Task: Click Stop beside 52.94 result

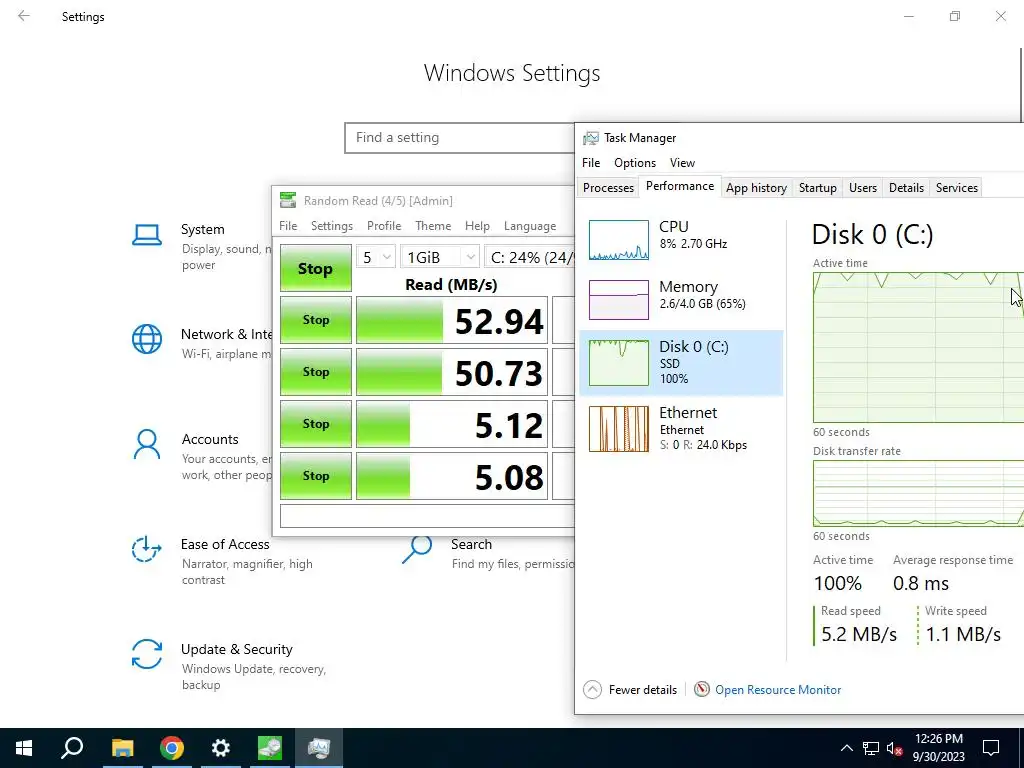Action: click(315, 320)
